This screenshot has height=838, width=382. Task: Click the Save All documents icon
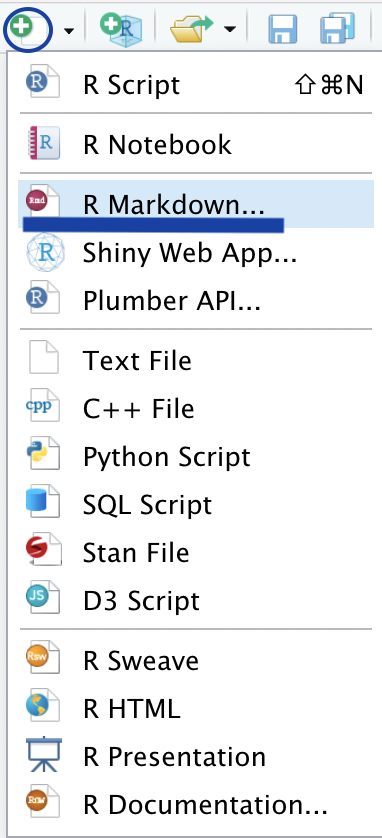click(x=338, y=28)
